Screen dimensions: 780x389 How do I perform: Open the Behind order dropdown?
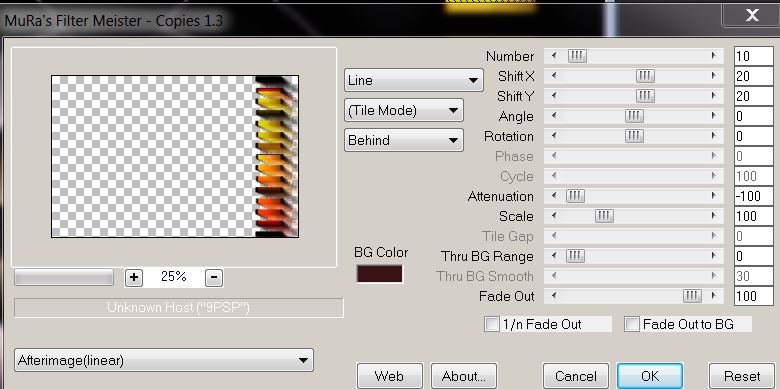click(x=403, y=140)
